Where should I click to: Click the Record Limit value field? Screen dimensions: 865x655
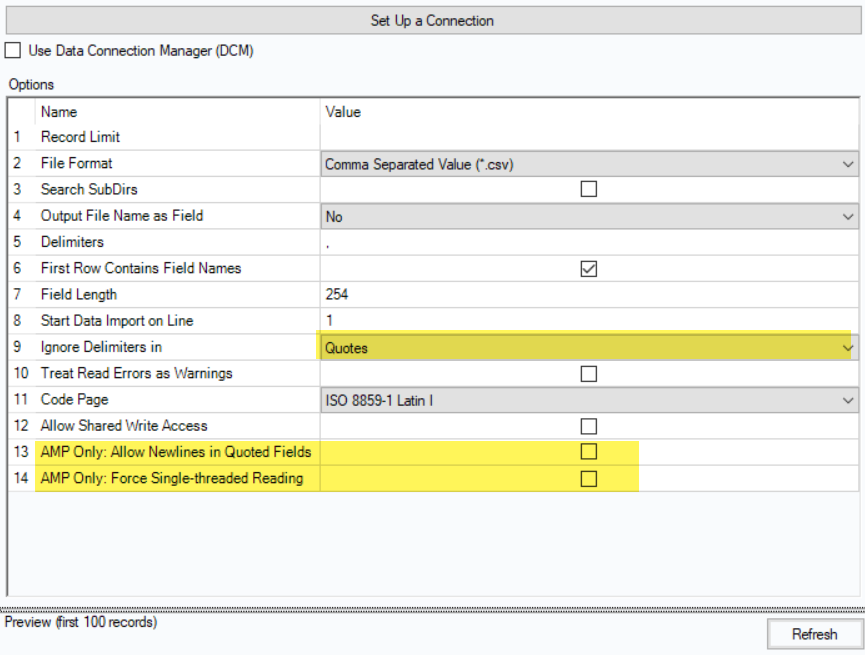[x=588, y=137]
